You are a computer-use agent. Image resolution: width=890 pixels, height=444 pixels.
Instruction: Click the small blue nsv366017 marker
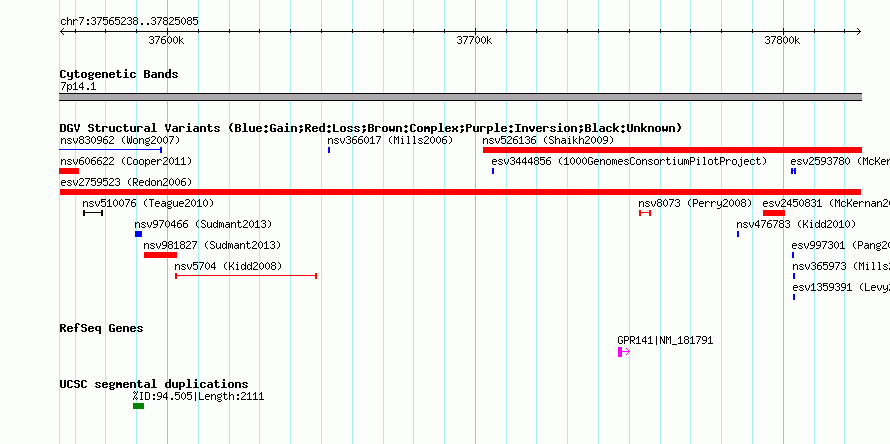click(329, 150)
